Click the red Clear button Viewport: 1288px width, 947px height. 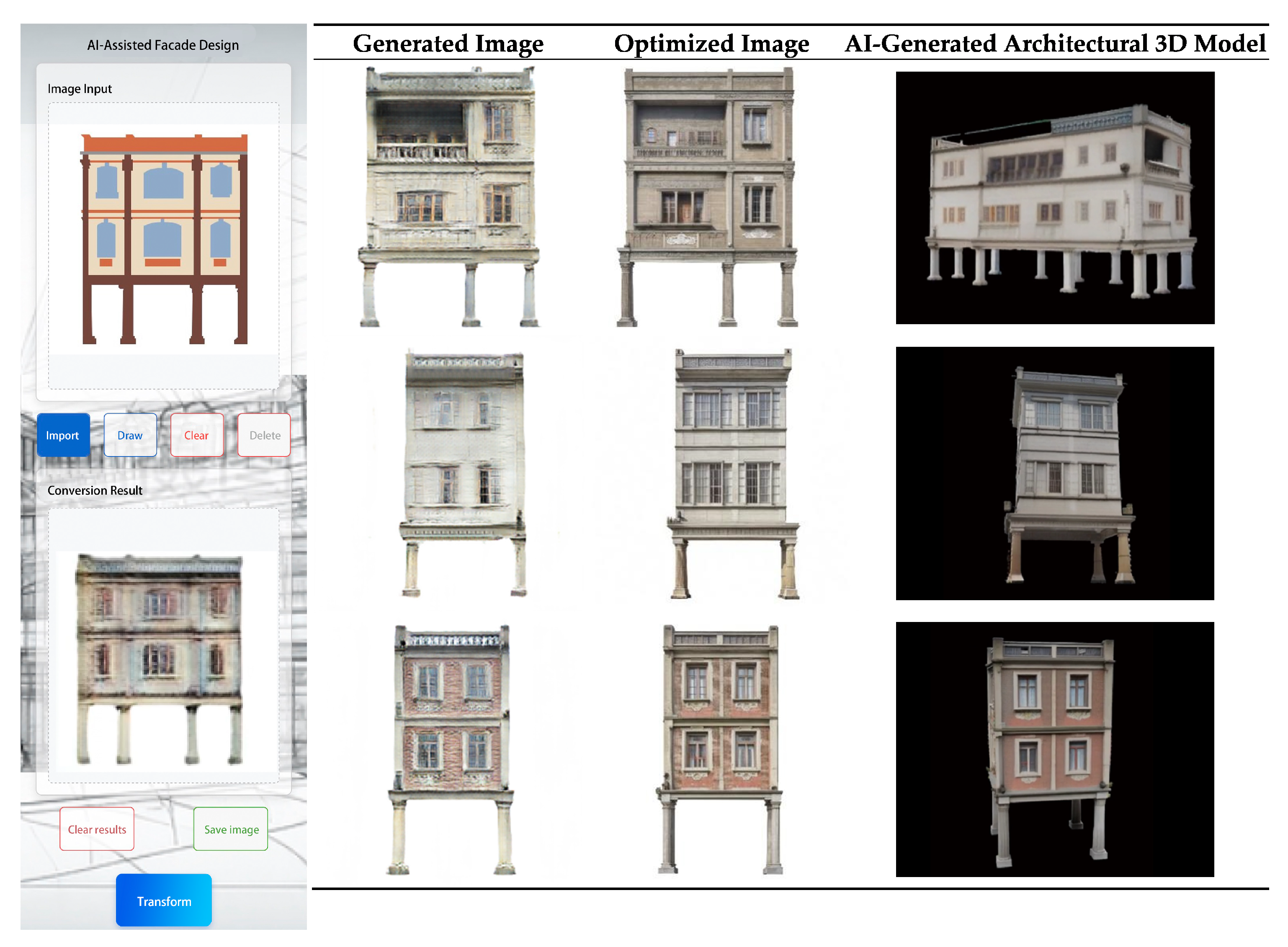point(196,435)
